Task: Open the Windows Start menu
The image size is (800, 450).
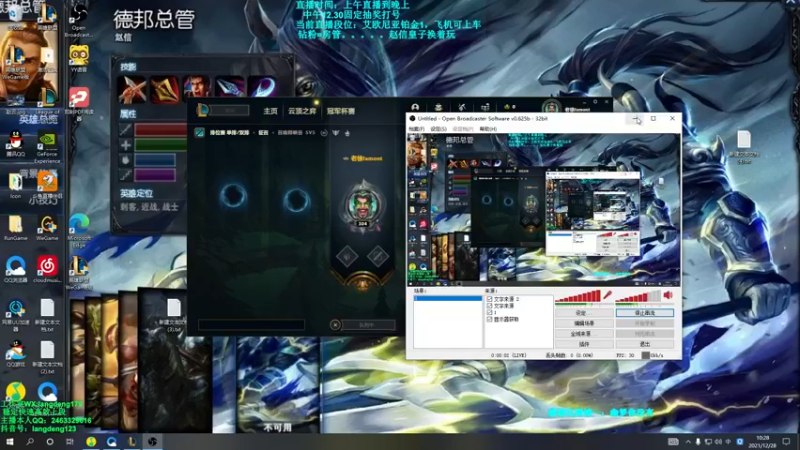Action: 9,441
